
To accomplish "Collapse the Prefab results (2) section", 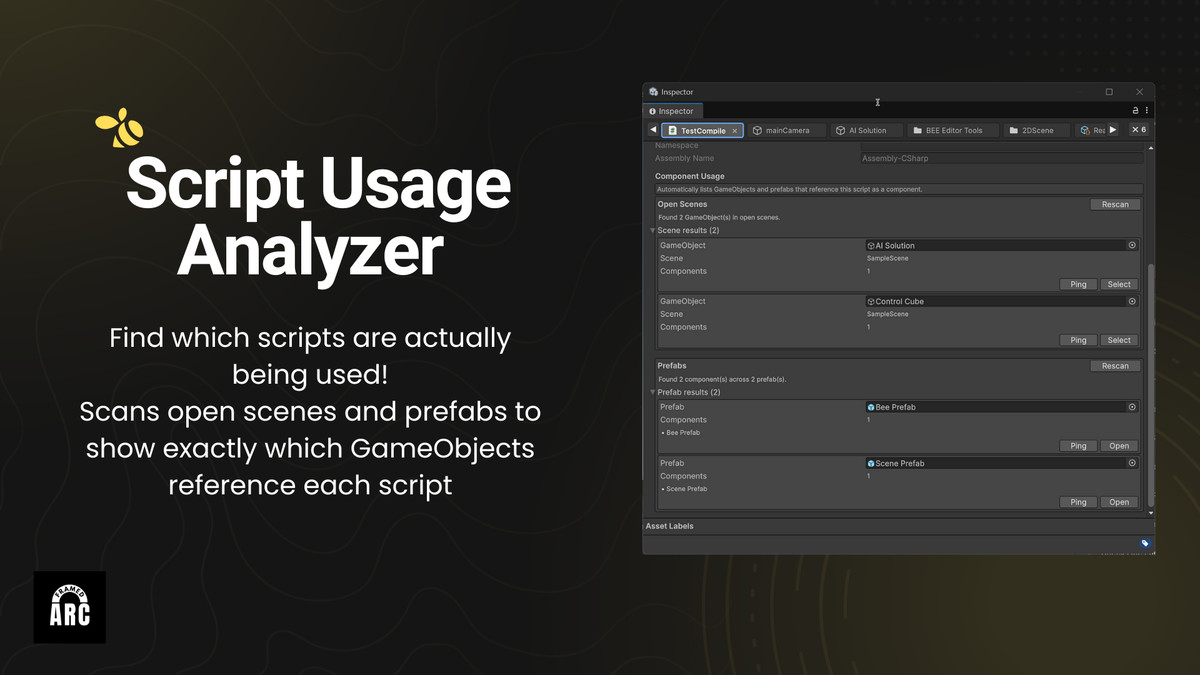I will [652, 392].
